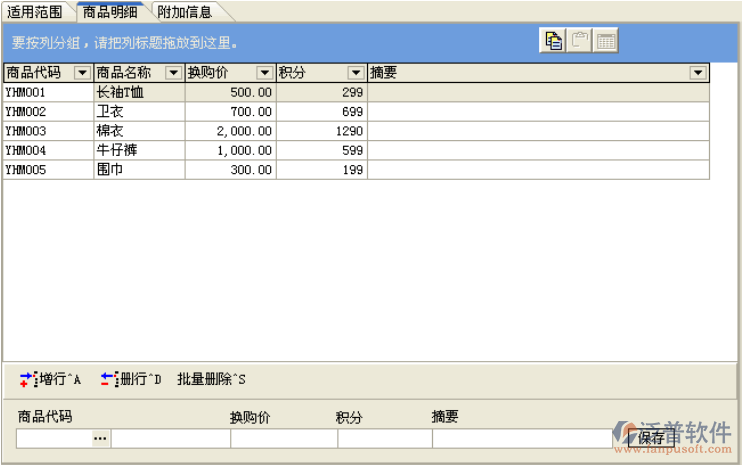Open the 商品代码 column filter dropdown
Screen dimensions: 742x465
coord(82,73)
